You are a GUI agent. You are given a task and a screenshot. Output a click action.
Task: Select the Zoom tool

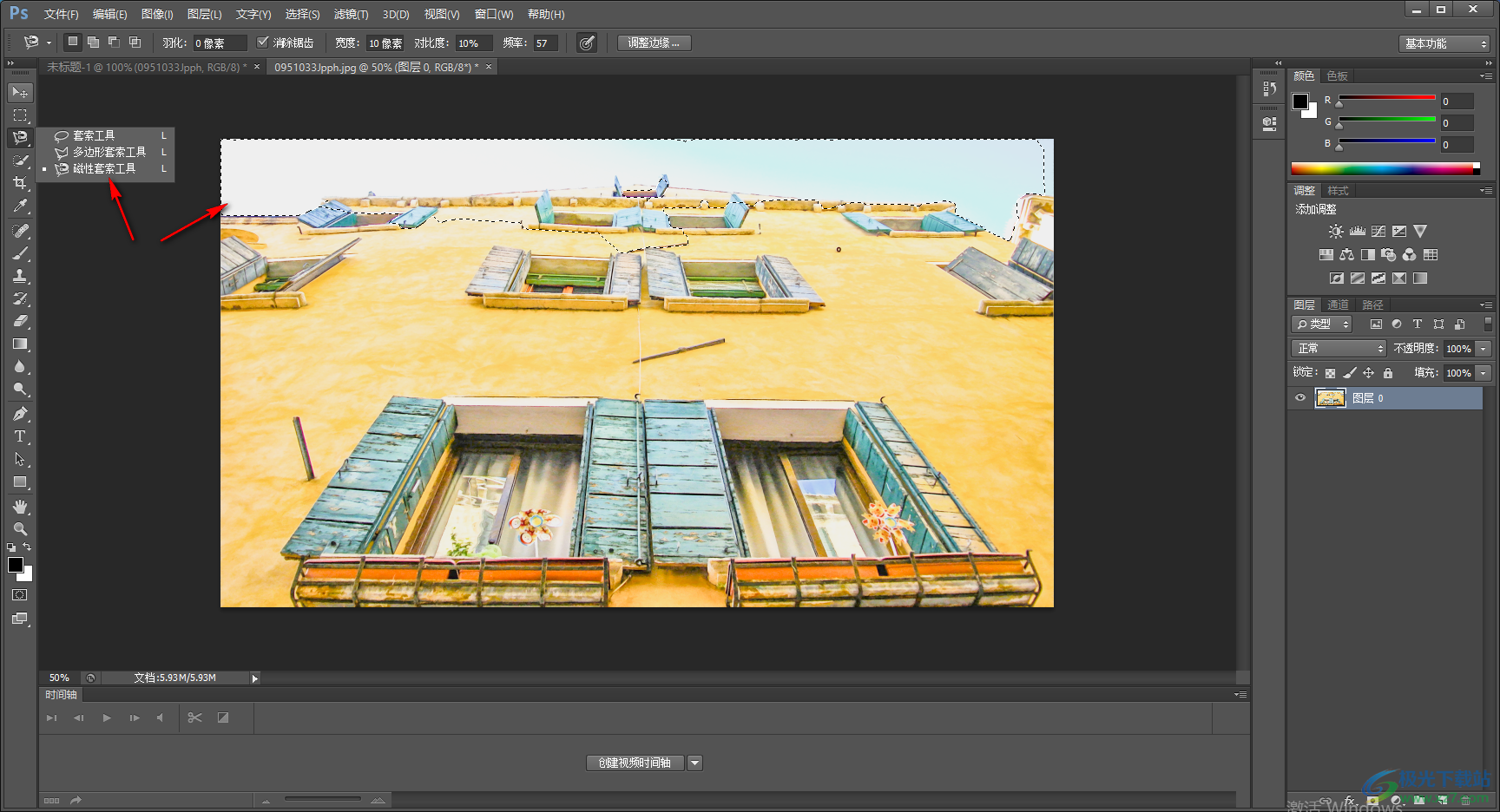(x=20, y=529)
